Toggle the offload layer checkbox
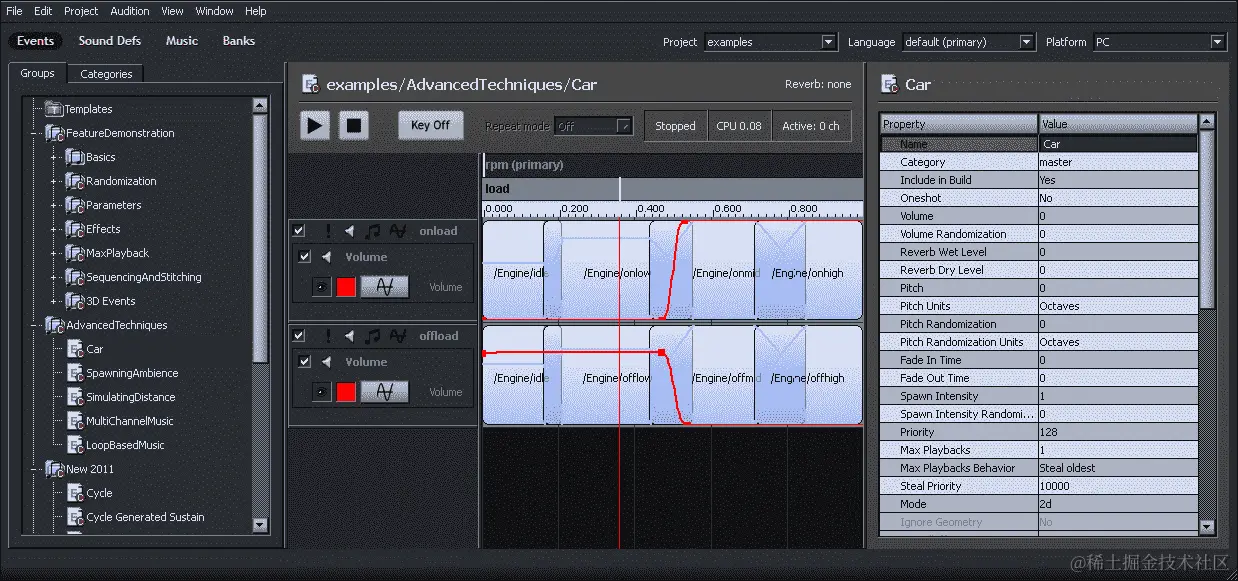Viewport: 1238px width, 581px height. (299, 336)
